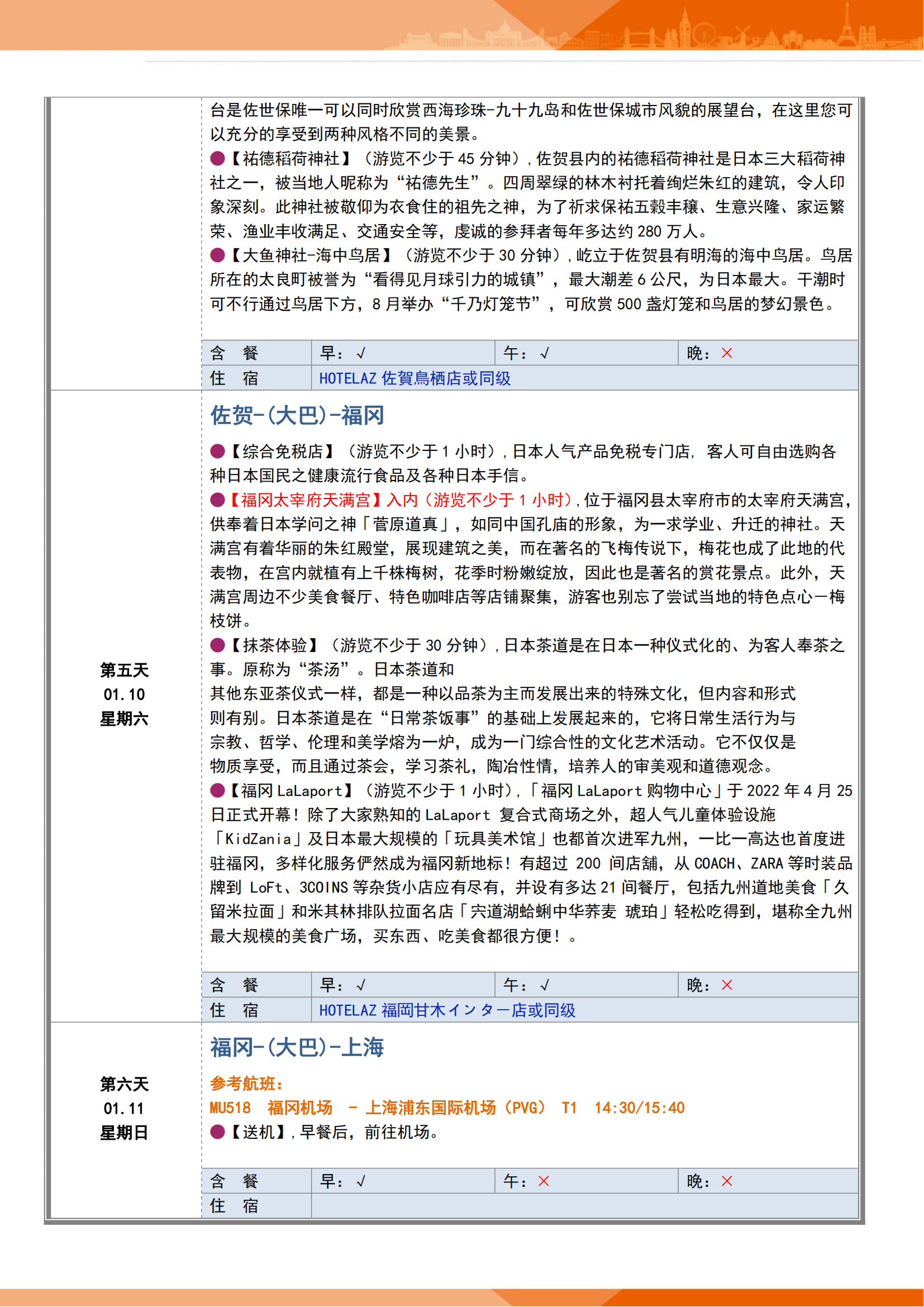Click the 参考航班 label
The height and width of the screenshot is (1307, 924).
point(246,1083)
